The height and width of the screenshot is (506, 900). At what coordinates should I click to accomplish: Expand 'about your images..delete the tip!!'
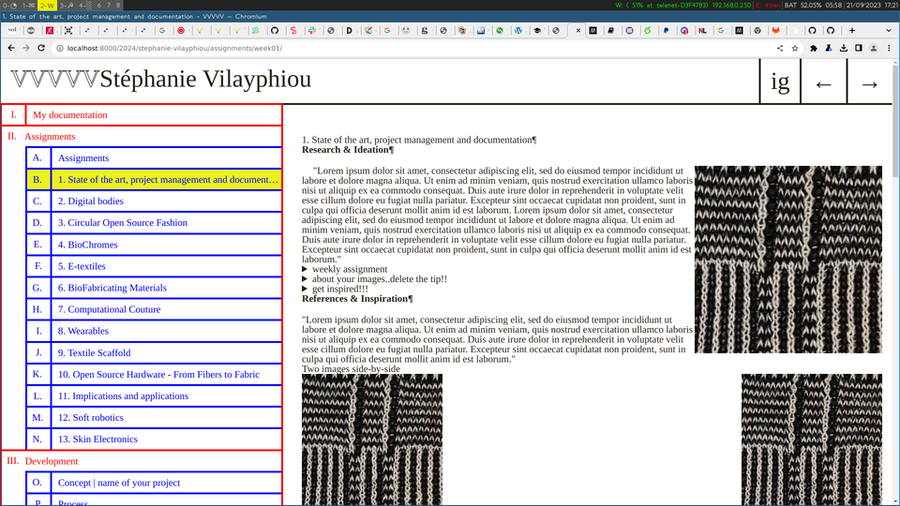pyautogui.click(x=305, y=279)
